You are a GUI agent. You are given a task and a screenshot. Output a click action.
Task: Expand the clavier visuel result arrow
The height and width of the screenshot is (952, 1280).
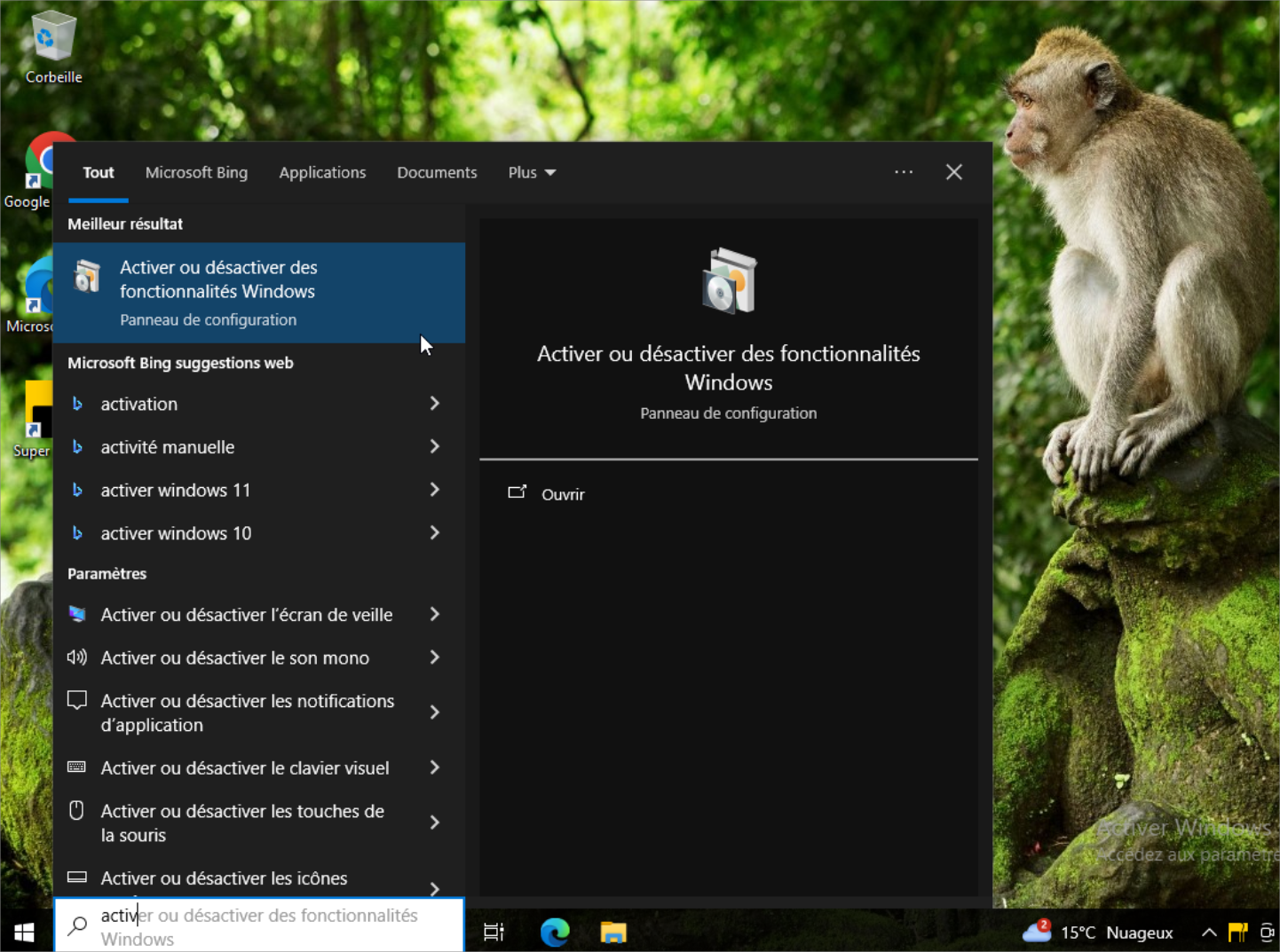tap(435, 767)
